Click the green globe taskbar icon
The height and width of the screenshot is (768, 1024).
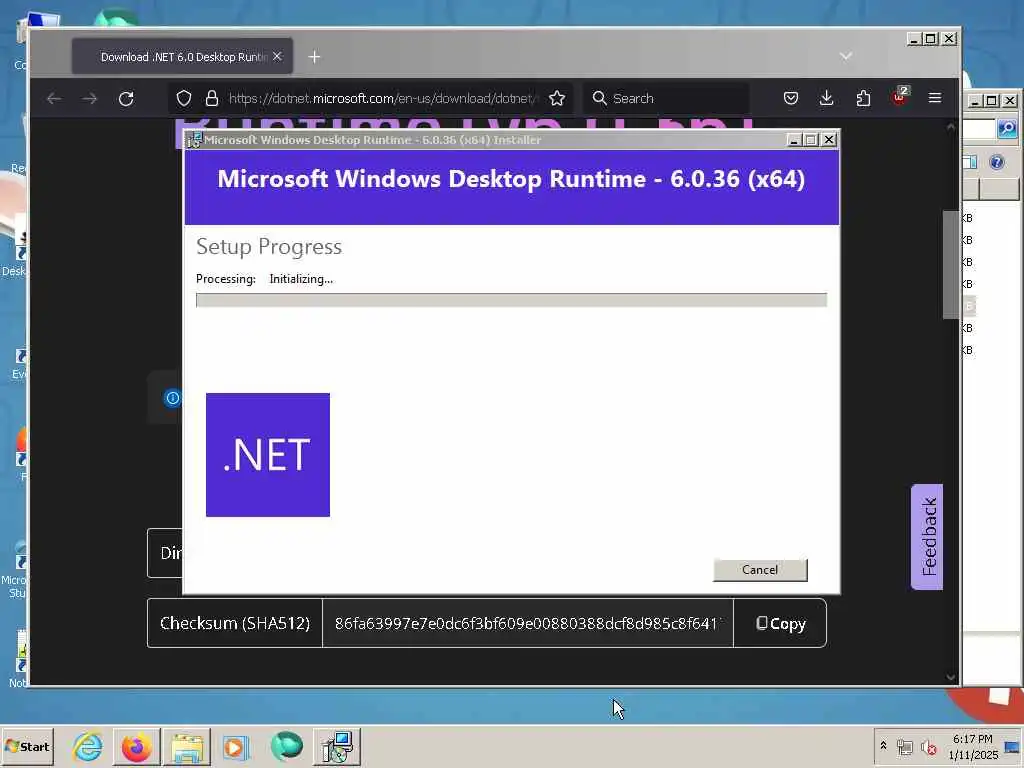[x=287, y=746]
